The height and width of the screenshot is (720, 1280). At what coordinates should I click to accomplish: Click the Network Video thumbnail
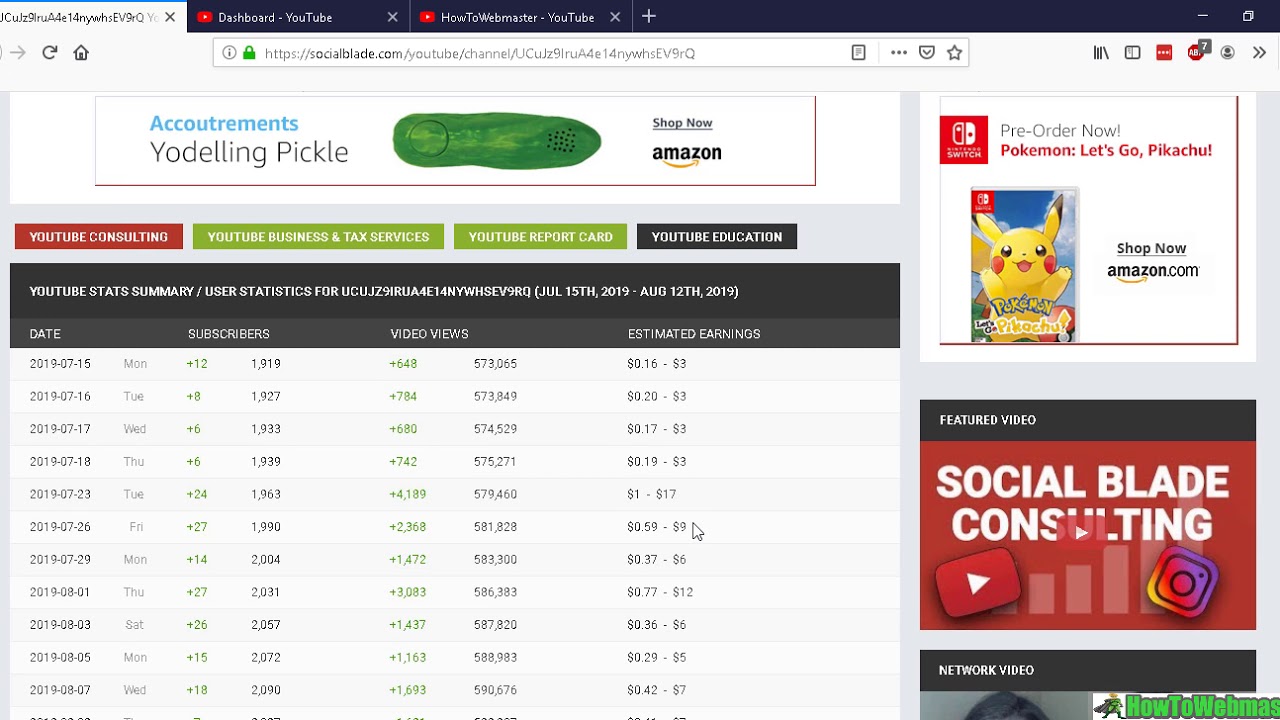pos(1005,706)
